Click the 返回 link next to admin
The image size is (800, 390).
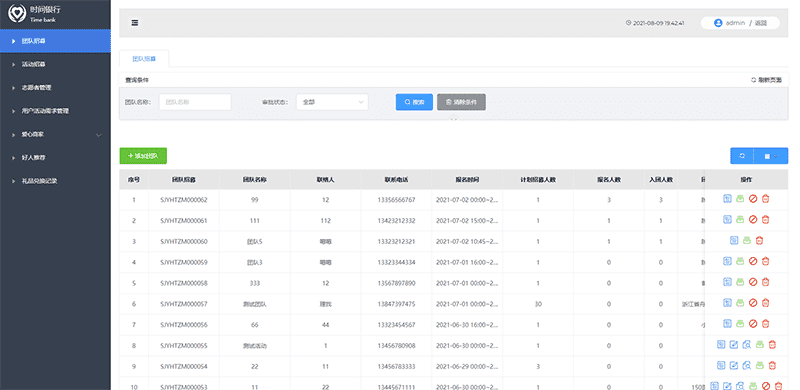click(x=761, y=23)
